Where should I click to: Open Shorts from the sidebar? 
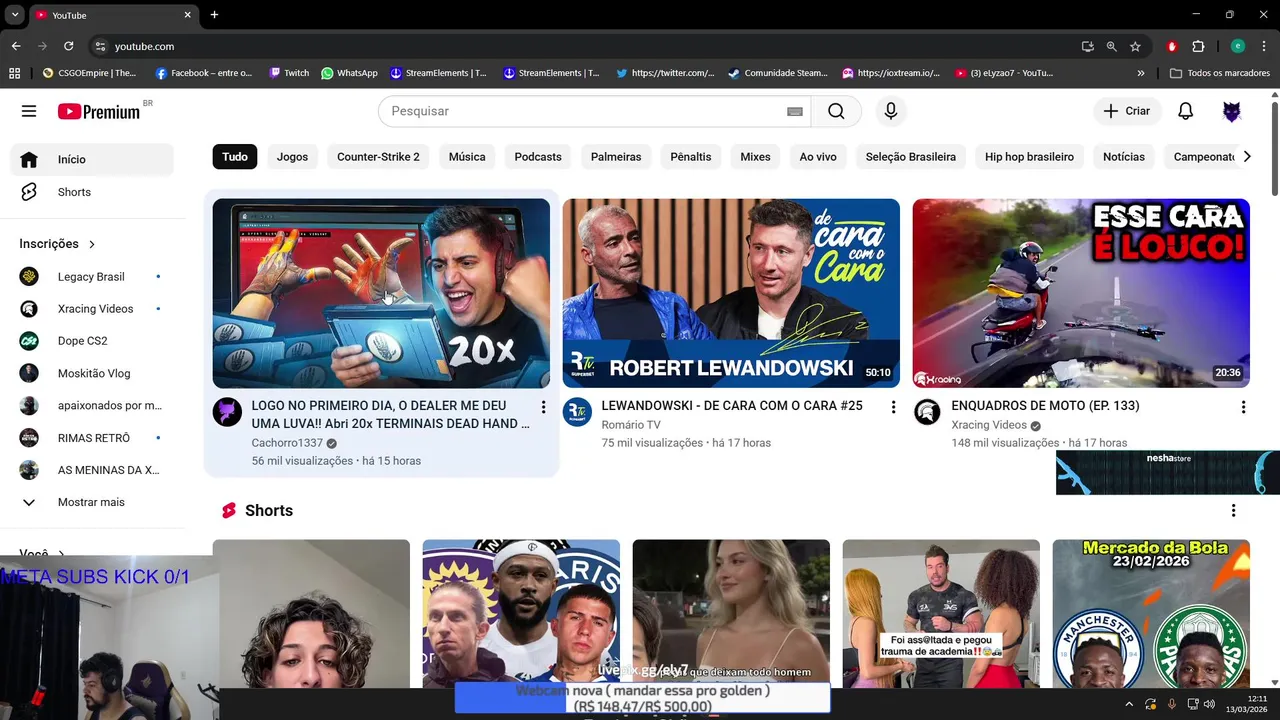coord(92,192)
